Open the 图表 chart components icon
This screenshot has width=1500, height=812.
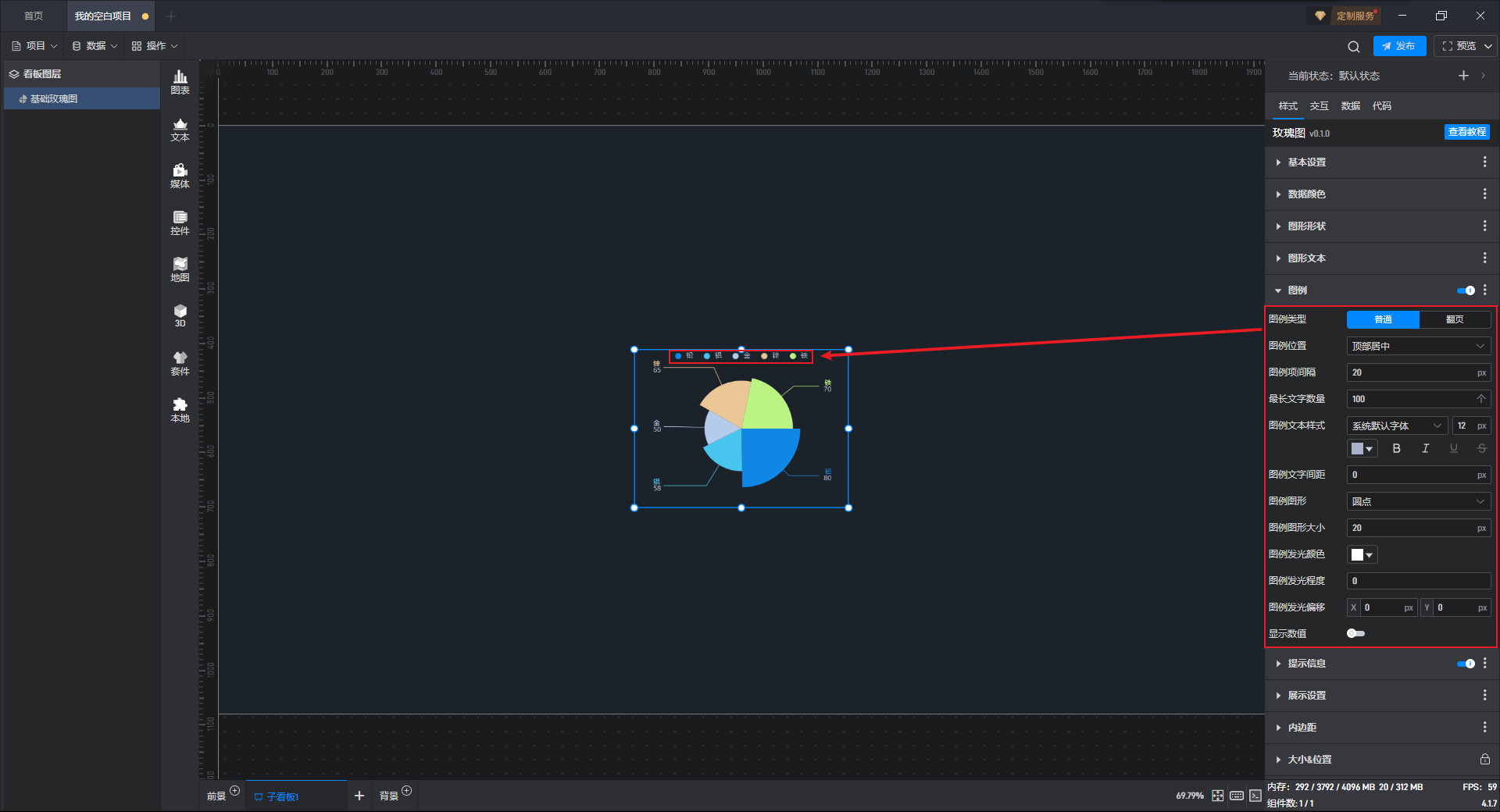coord(180,82)
